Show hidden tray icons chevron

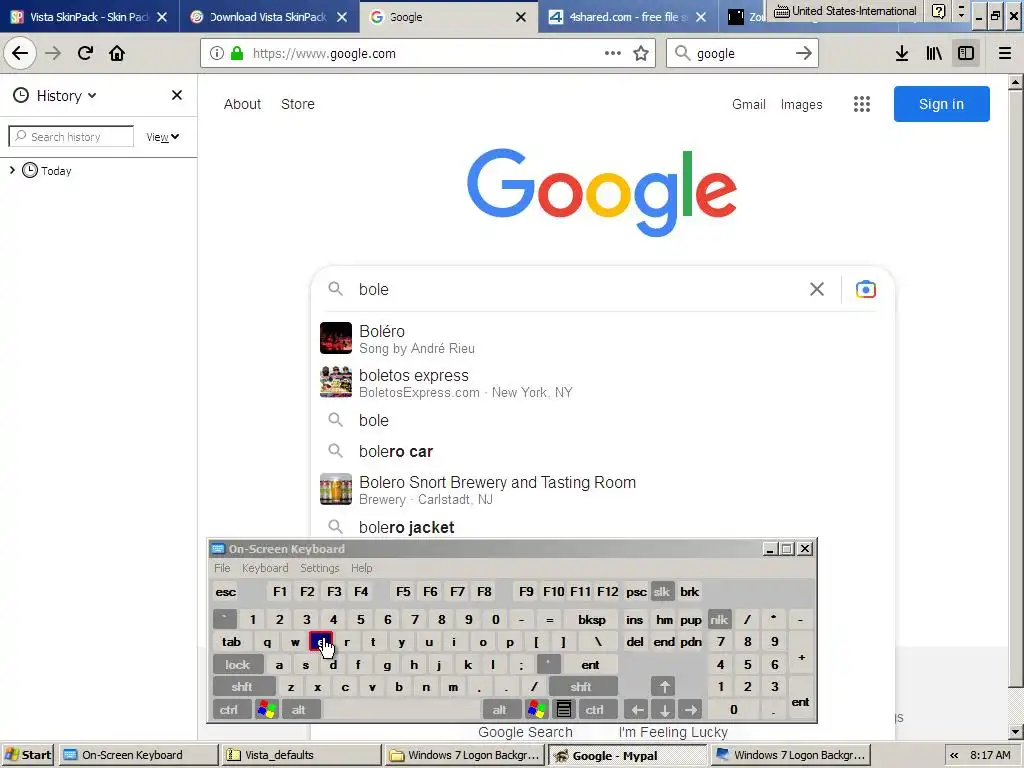click(954, 756)
